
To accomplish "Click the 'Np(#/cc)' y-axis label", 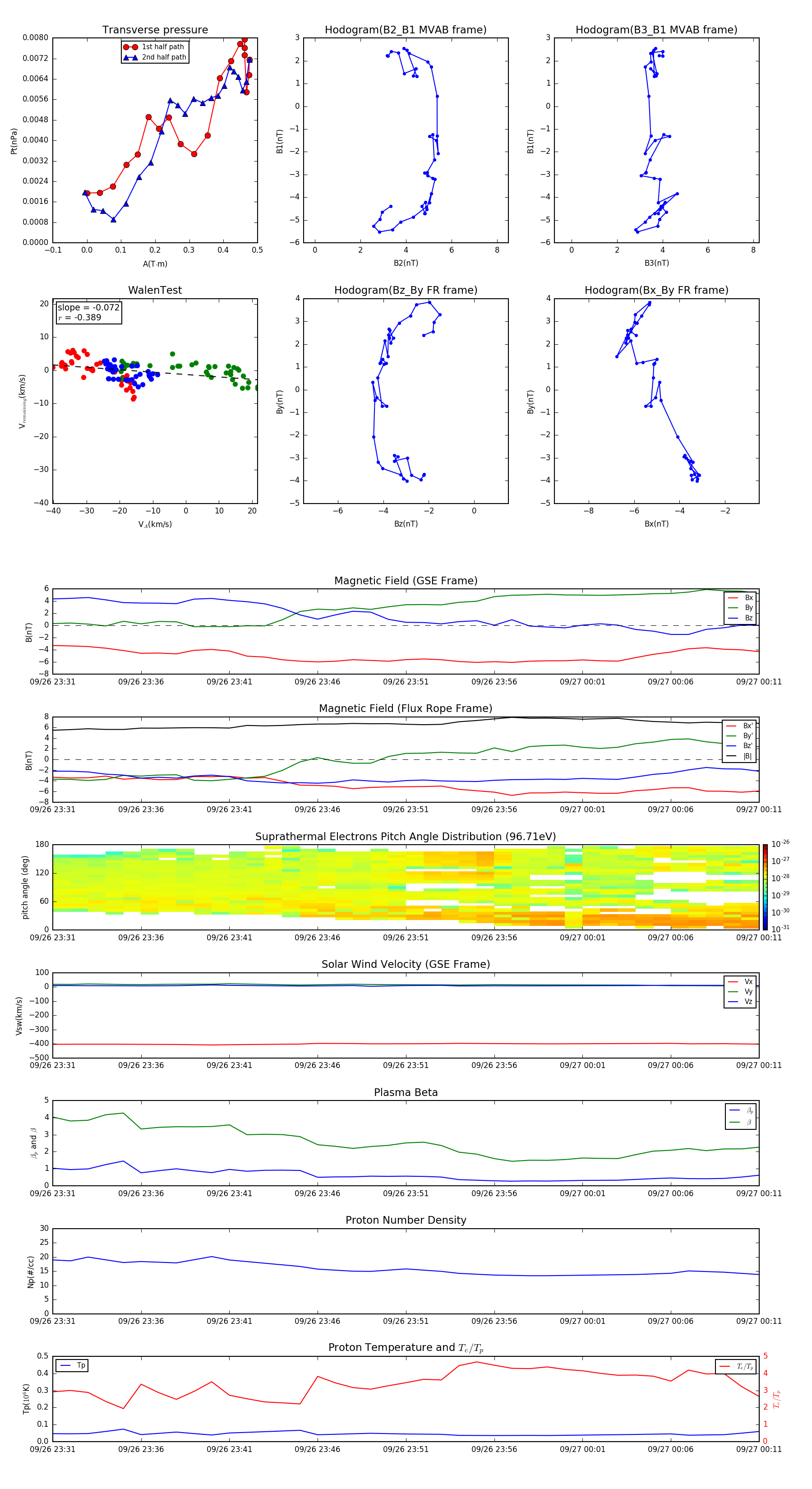I will (31, 1272).
